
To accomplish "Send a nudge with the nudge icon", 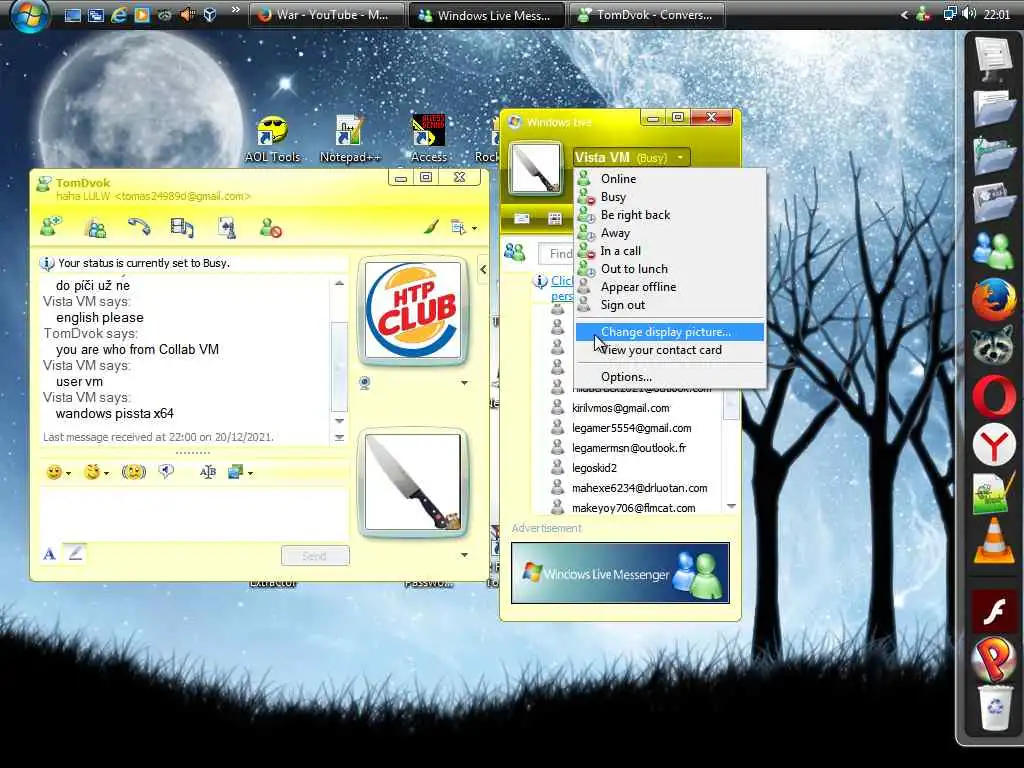I will coord(134,472).
